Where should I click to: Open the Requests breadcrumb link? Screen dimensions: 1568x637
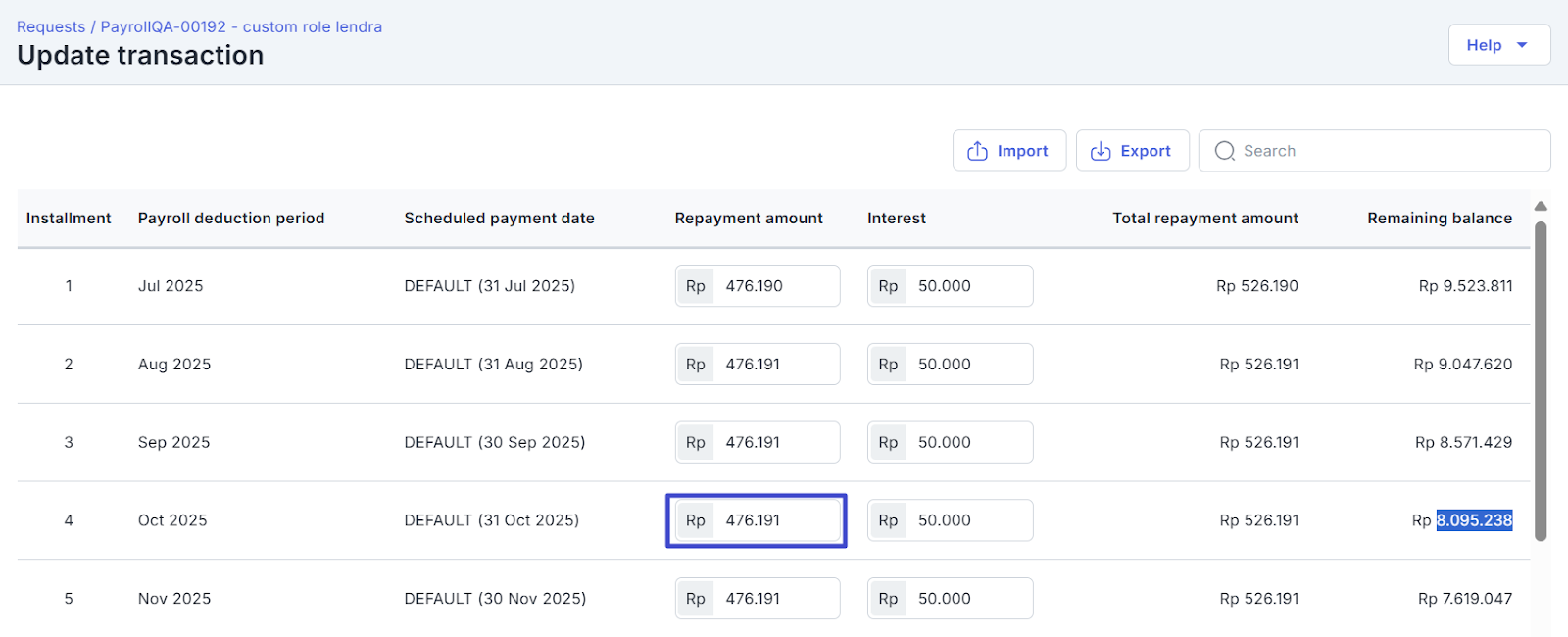tap(51, 27)
